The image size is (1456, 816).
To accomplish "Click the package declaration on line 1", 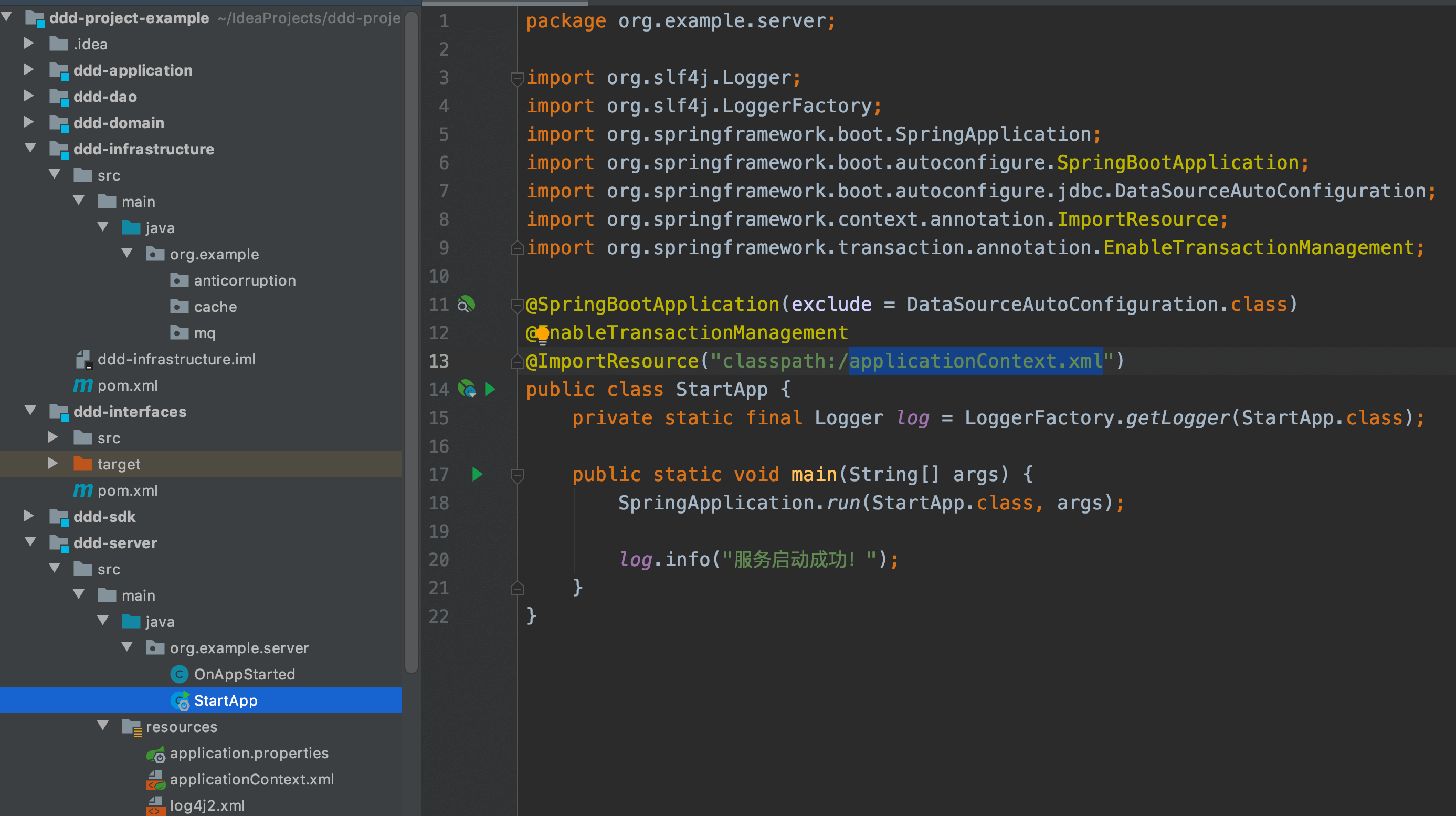I will point(681,21).
